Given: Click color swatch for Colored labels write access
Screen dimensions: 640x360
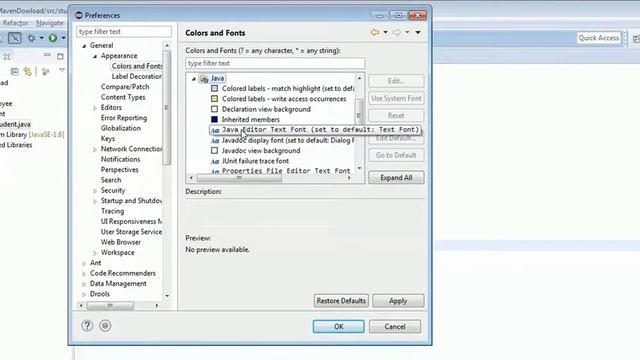Looking at the screenshot, I should (x=214, y=99).
